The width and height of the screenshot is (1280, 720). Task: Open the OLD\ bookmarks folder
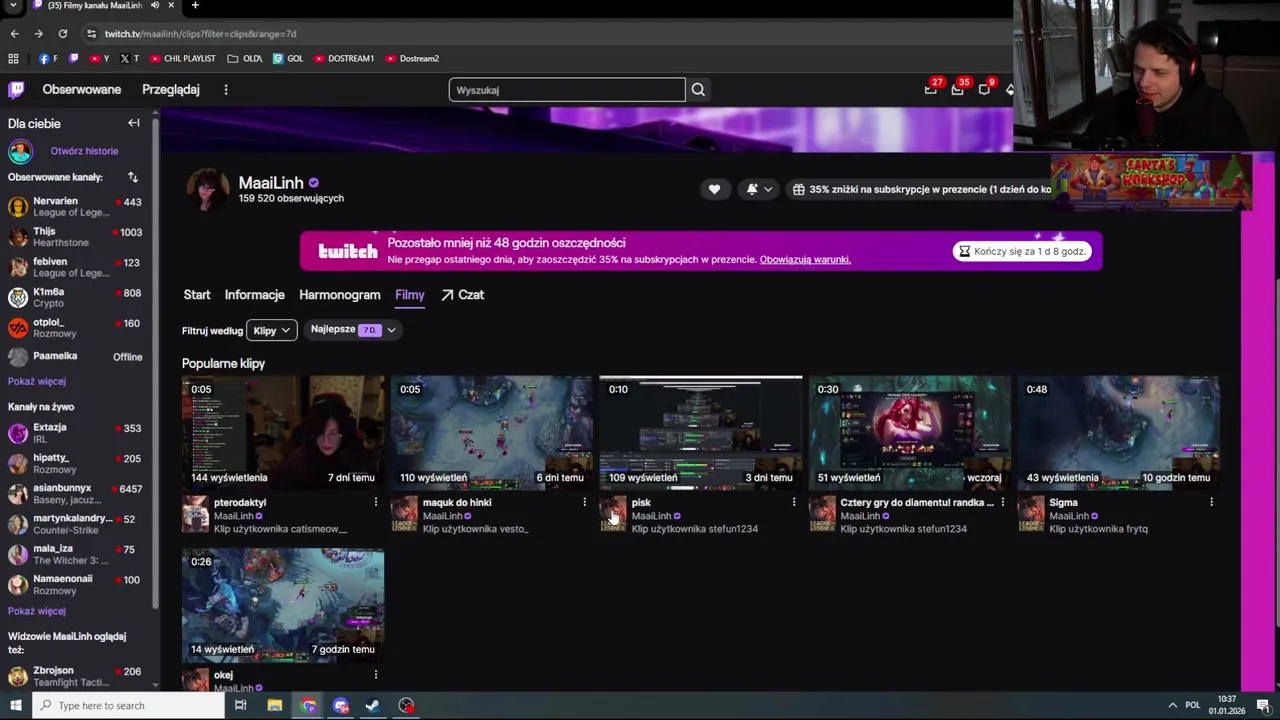[x=245, y=59]
